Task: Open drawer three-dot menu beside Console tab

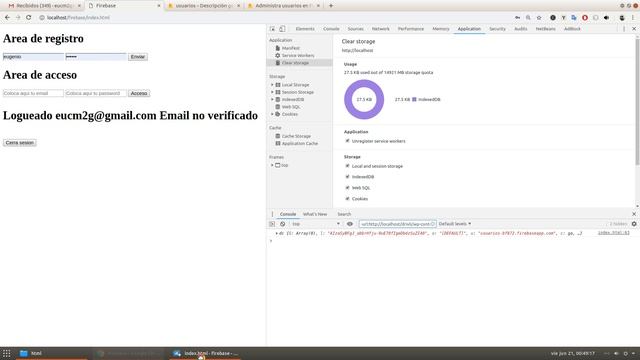Action: click(x=273, y=214)
